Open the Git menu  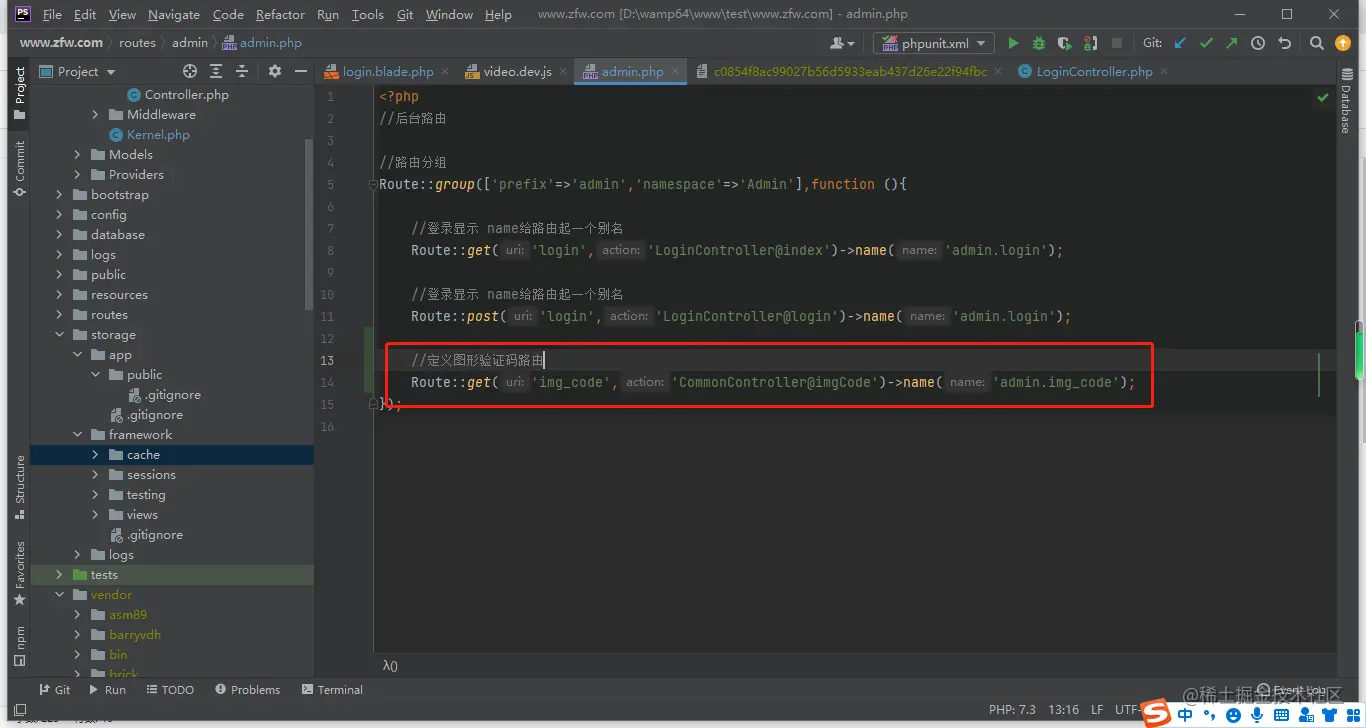[x=405, y=14]
